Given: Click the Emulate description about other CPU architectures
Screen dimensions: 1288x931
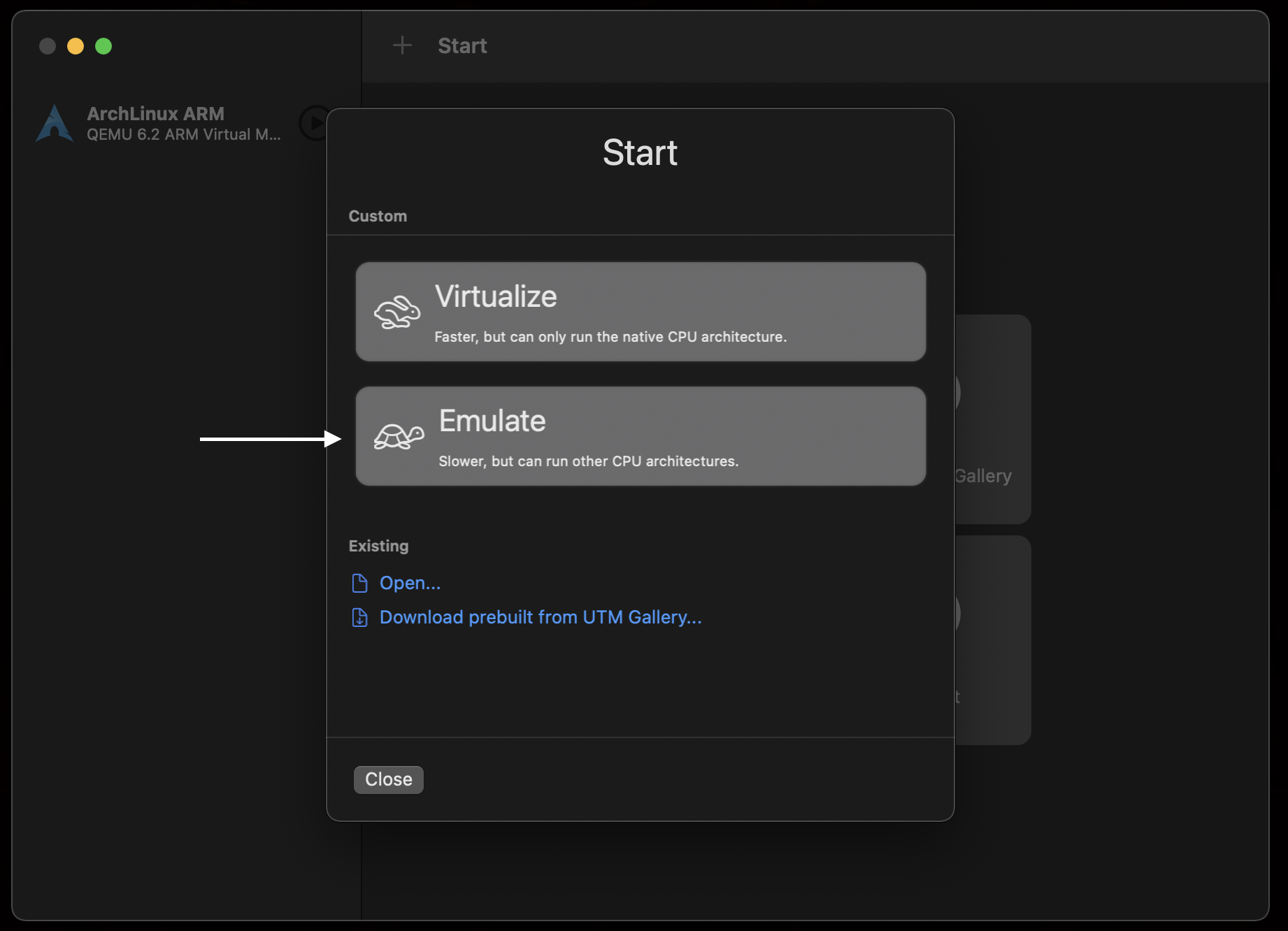Looking at the screenshot, I should click(588, 461).
